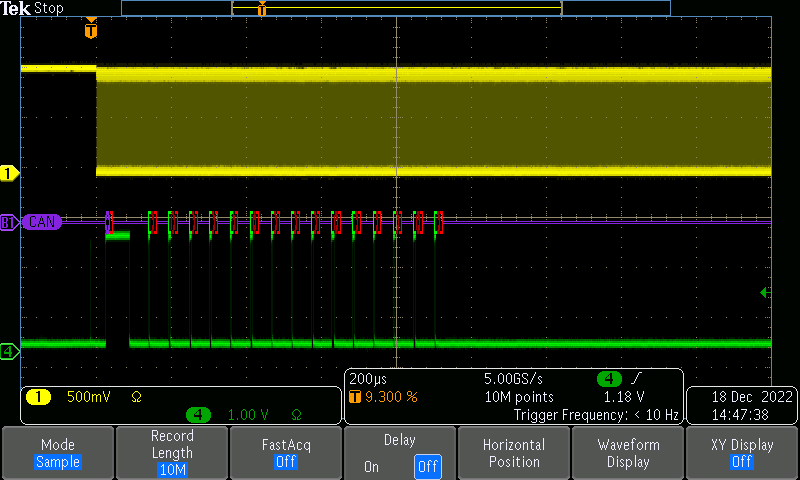Image resolution: width=800 pixels, height=480 pixels.
Task: Click the Stop acquisition status text
Action: [x=49, y=8]
